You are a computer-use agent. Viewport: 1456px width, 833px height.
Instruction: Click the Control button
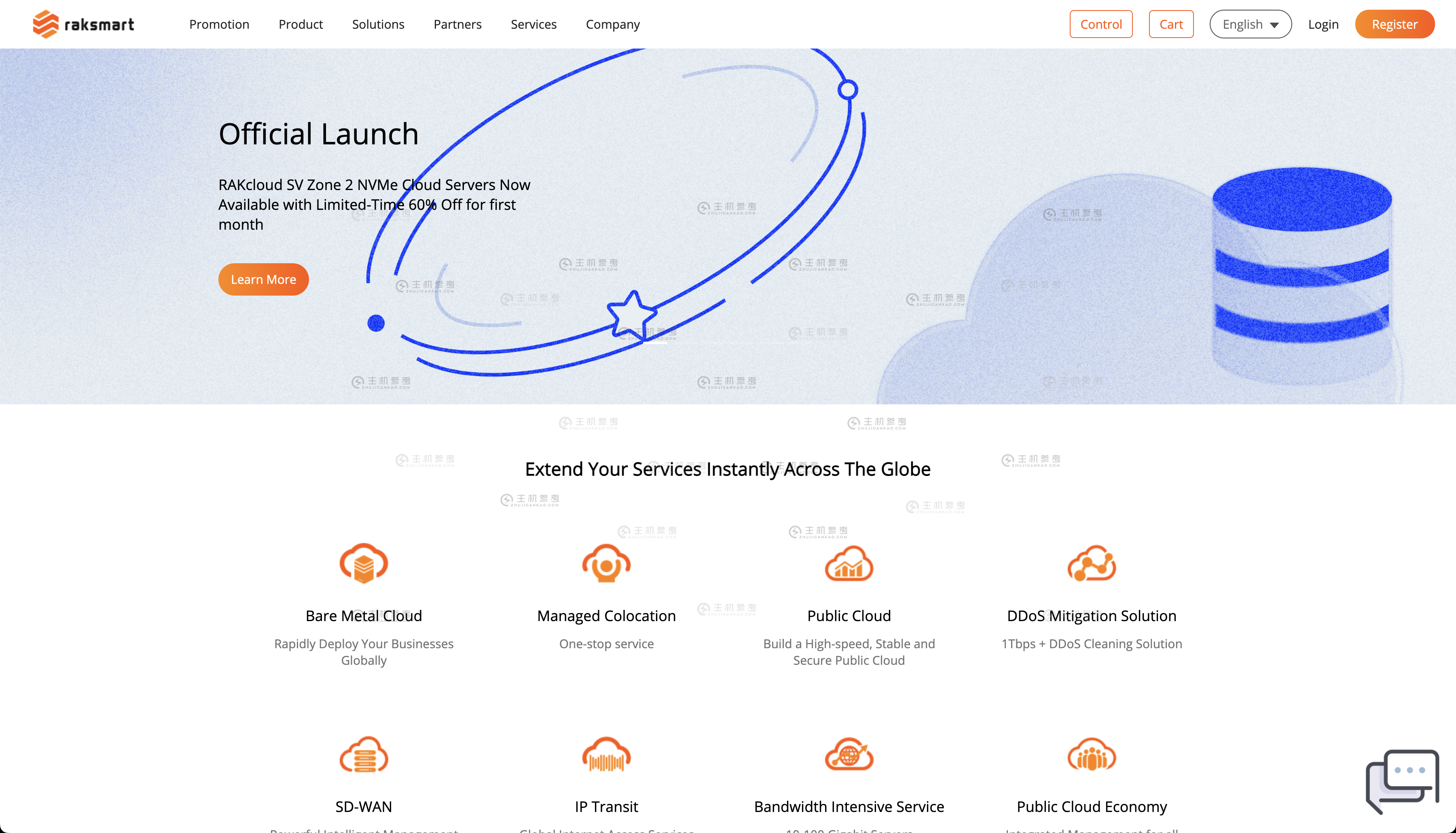click(x=1101, y=24)
